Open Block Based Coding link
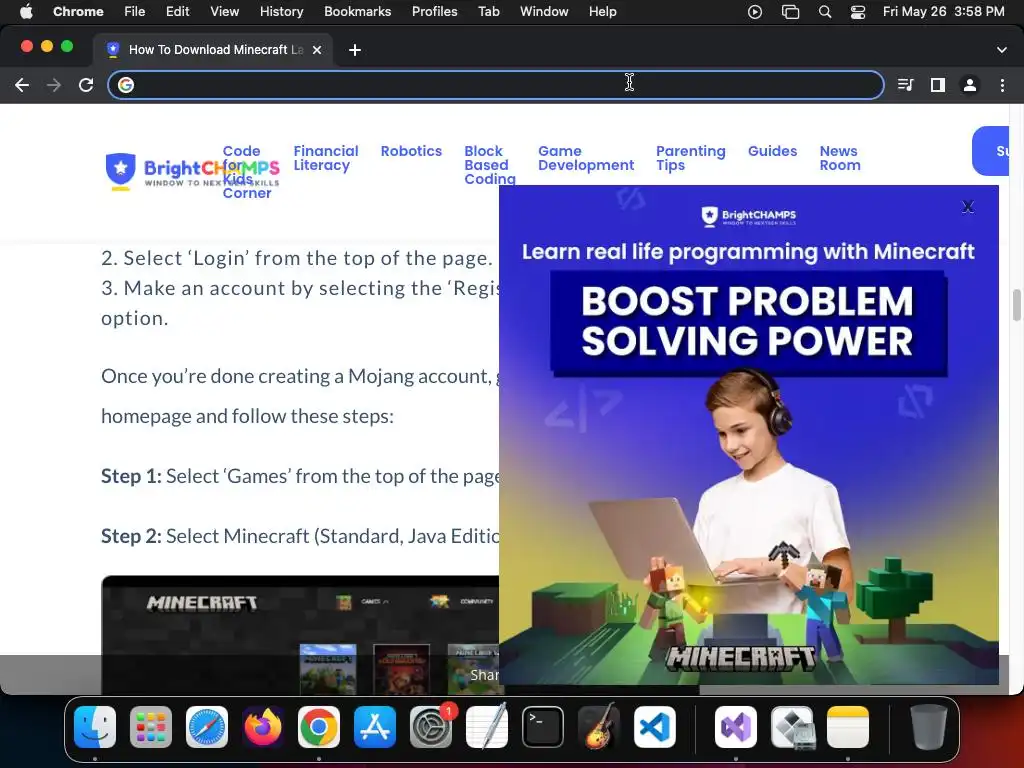 pyautogui.click(x=490, y=165)
